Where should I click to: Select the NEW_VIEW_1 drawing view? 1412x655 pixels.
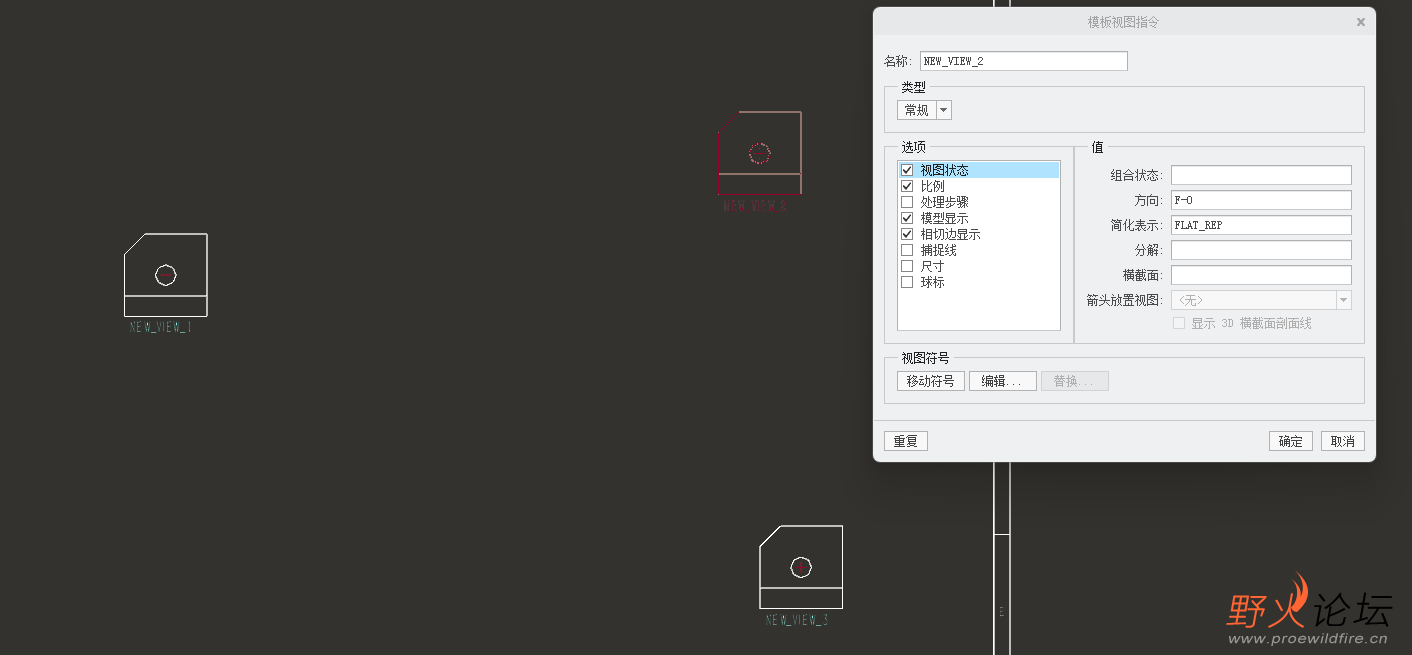(165, 275)
